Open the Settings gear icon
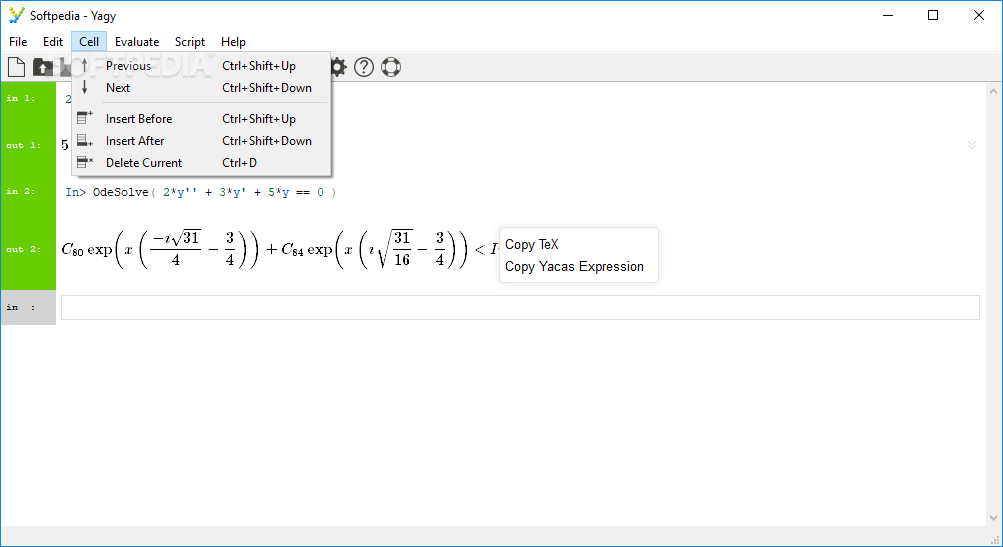The image size is (1003, 547). click(338, 67)
